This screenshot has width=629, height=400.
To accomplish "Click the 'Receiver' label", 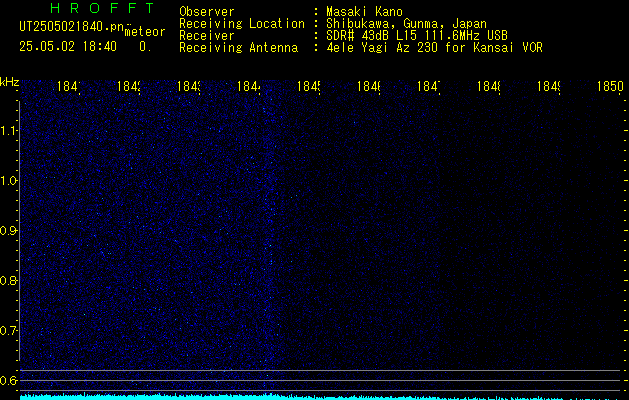I will pyautogui.click(x=207, y=36).
